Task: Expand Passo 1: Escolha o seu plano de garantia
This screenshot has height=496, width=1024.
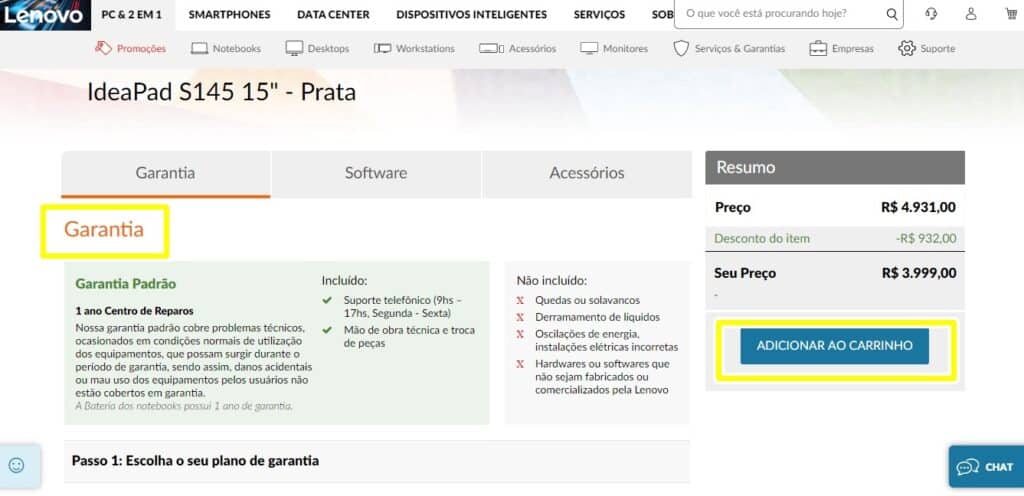Action: pyautogui.click(x=377, y=461)
